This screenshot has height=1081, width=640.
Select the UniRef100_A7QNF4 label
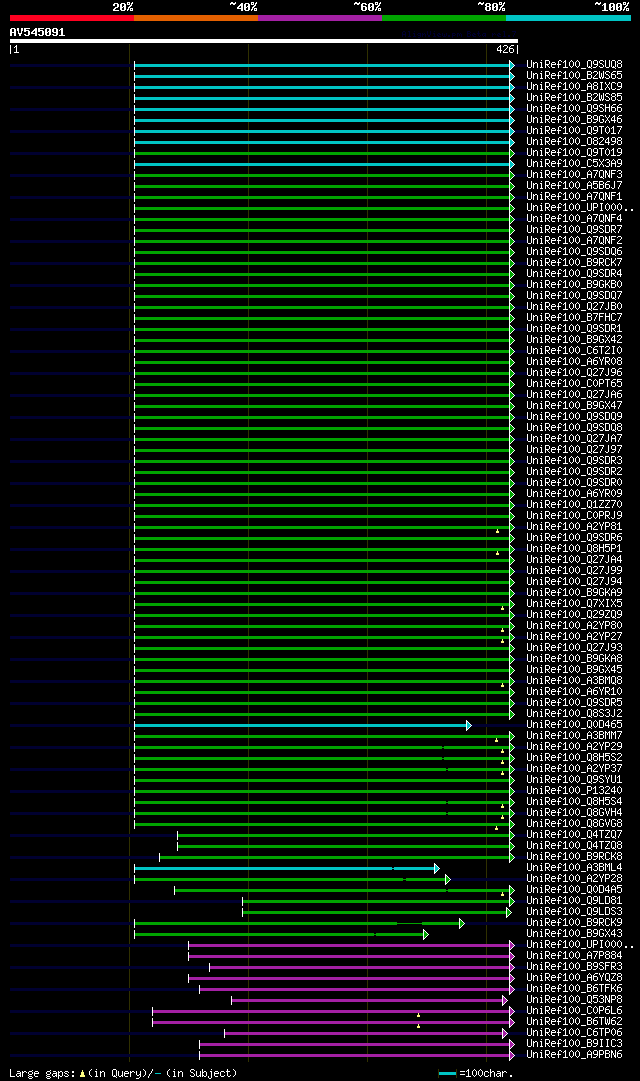click(x=574, y=219)
